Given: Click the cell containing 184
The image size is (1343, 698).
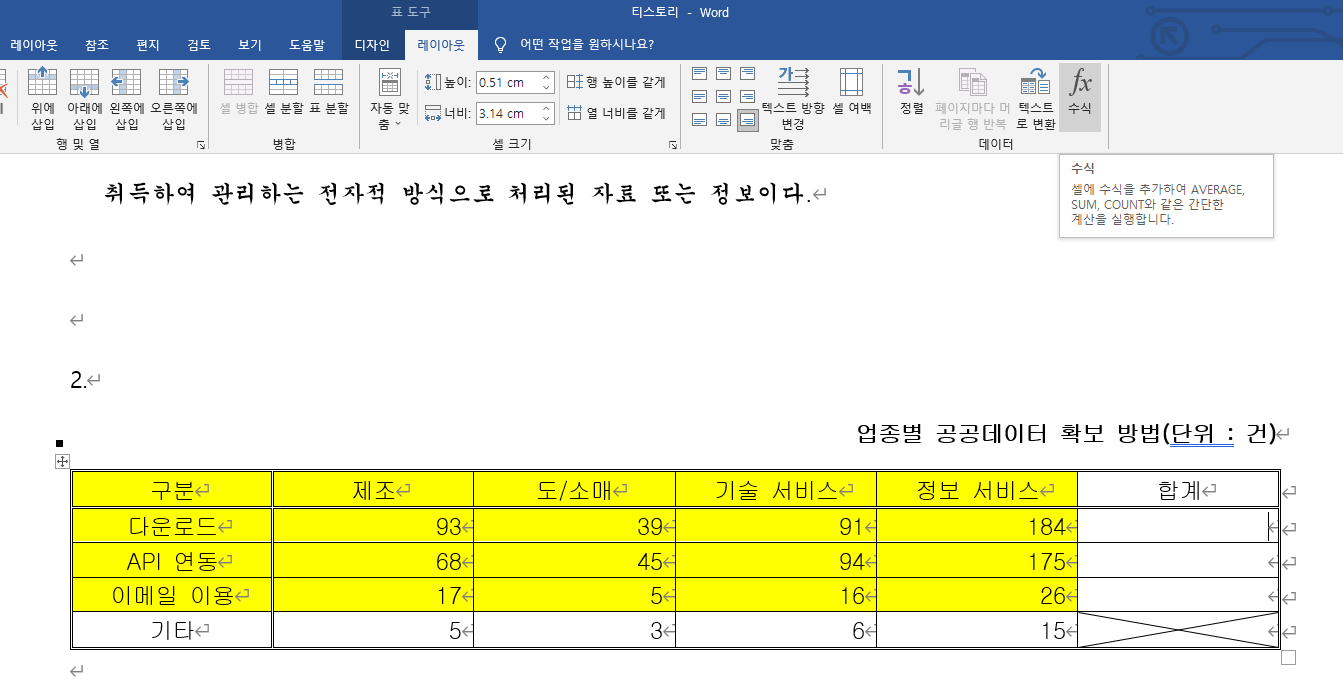Looking at the screenshot, I should 977,526.
